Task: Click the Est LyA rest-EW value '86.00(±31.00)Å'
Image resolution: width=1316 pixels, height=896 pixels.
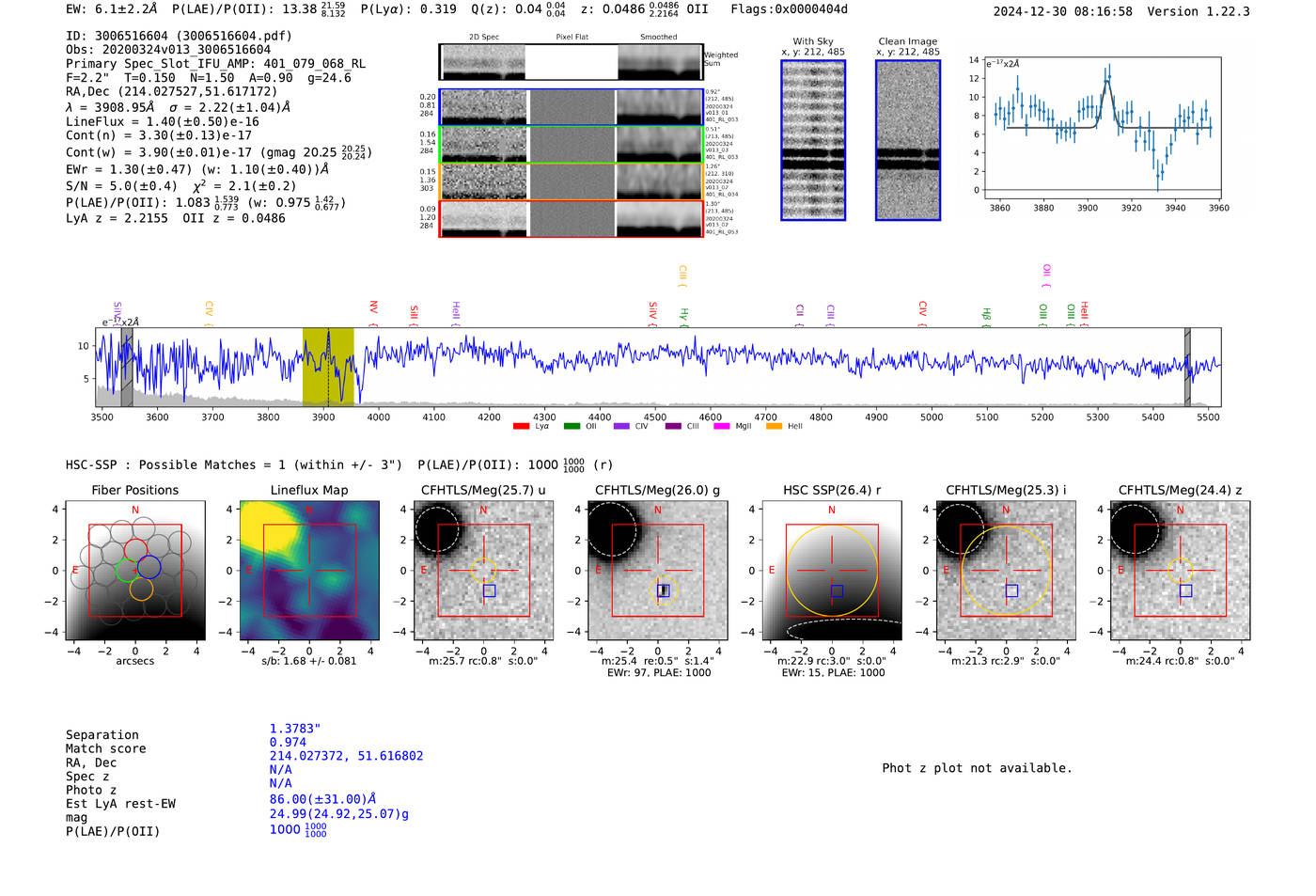Action: pos(322,799)
